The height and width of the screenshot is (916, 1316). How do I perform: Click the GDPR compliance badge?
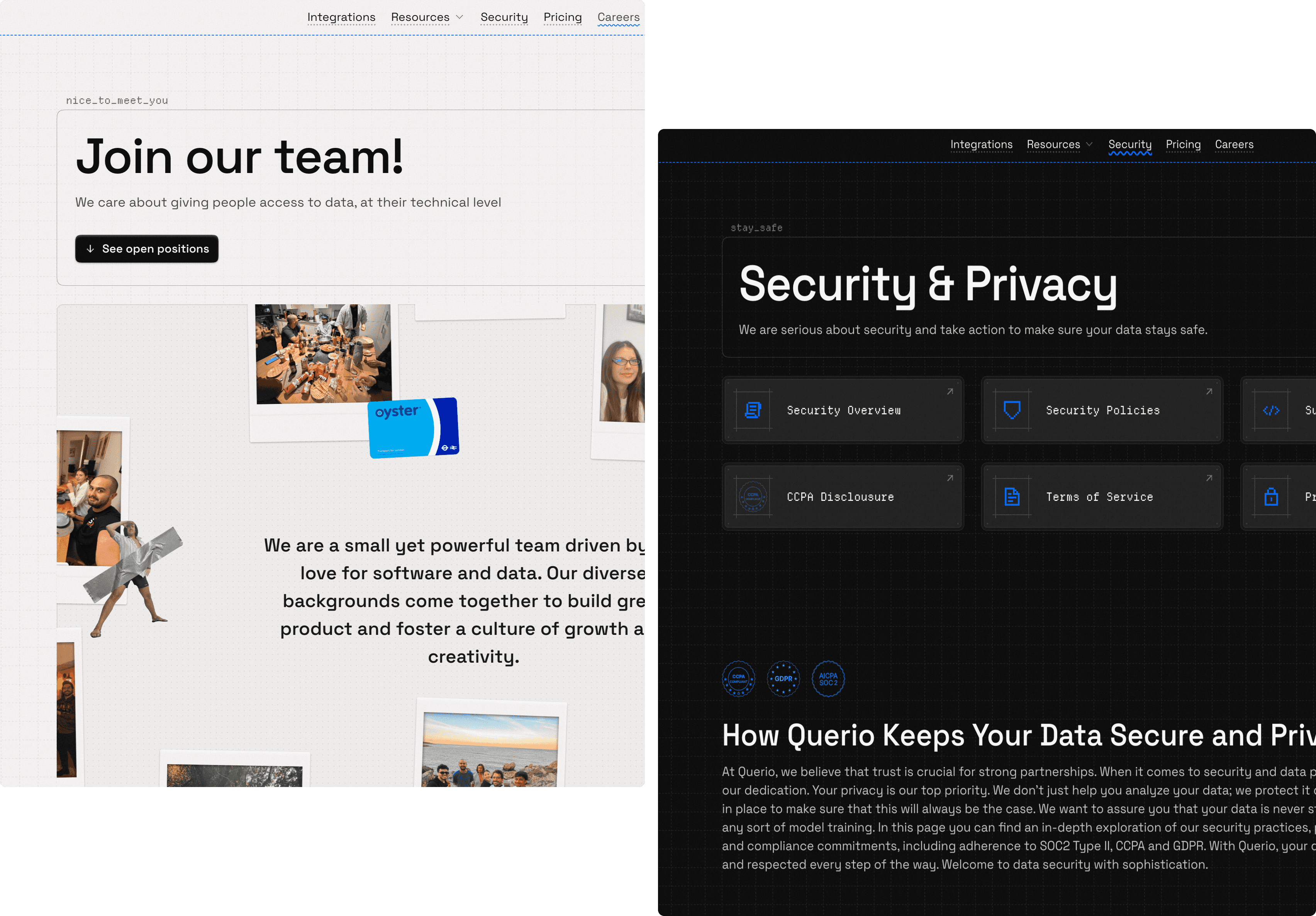click(x=783, y=679)
